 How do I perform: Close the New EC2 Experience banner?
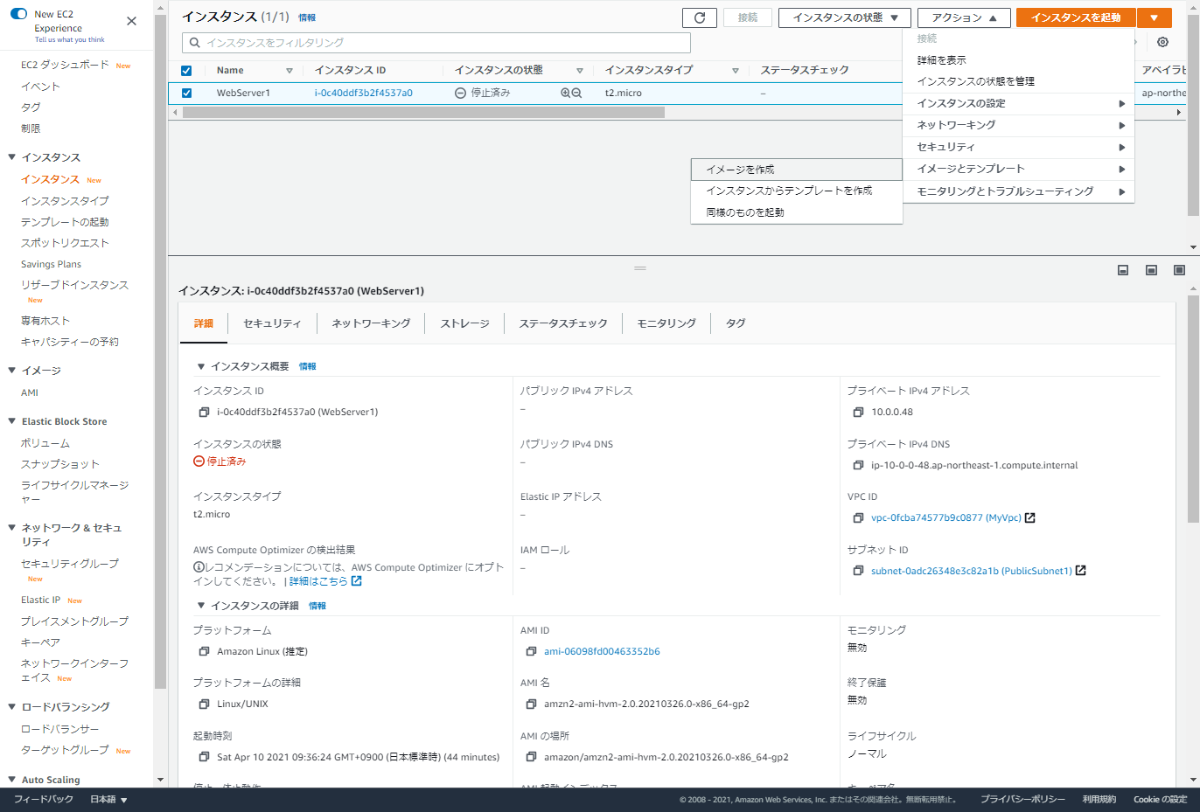pyautogui.click(x=132, y=21)
